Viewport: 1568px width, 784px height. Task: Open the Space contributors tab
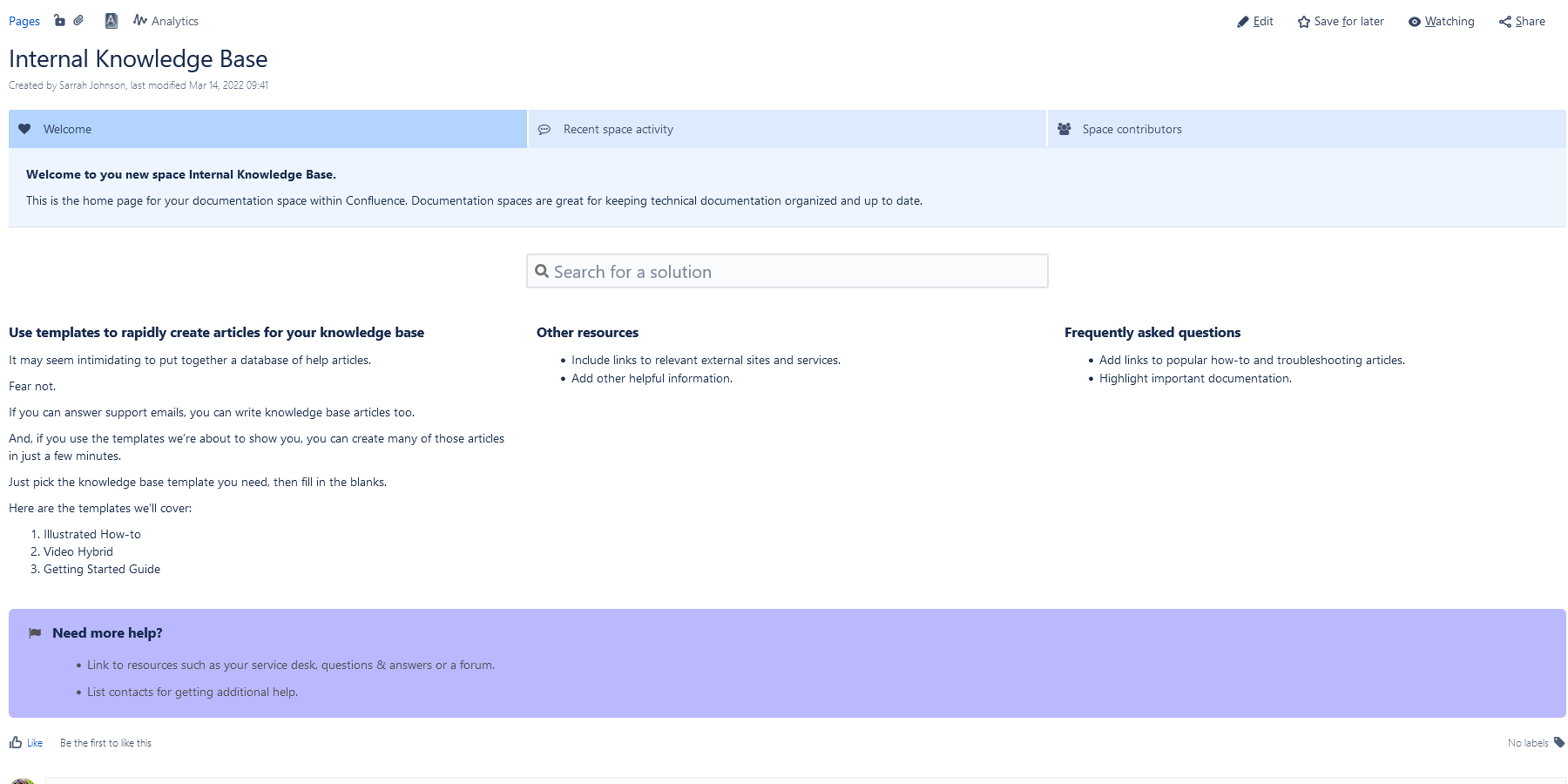1131,129
